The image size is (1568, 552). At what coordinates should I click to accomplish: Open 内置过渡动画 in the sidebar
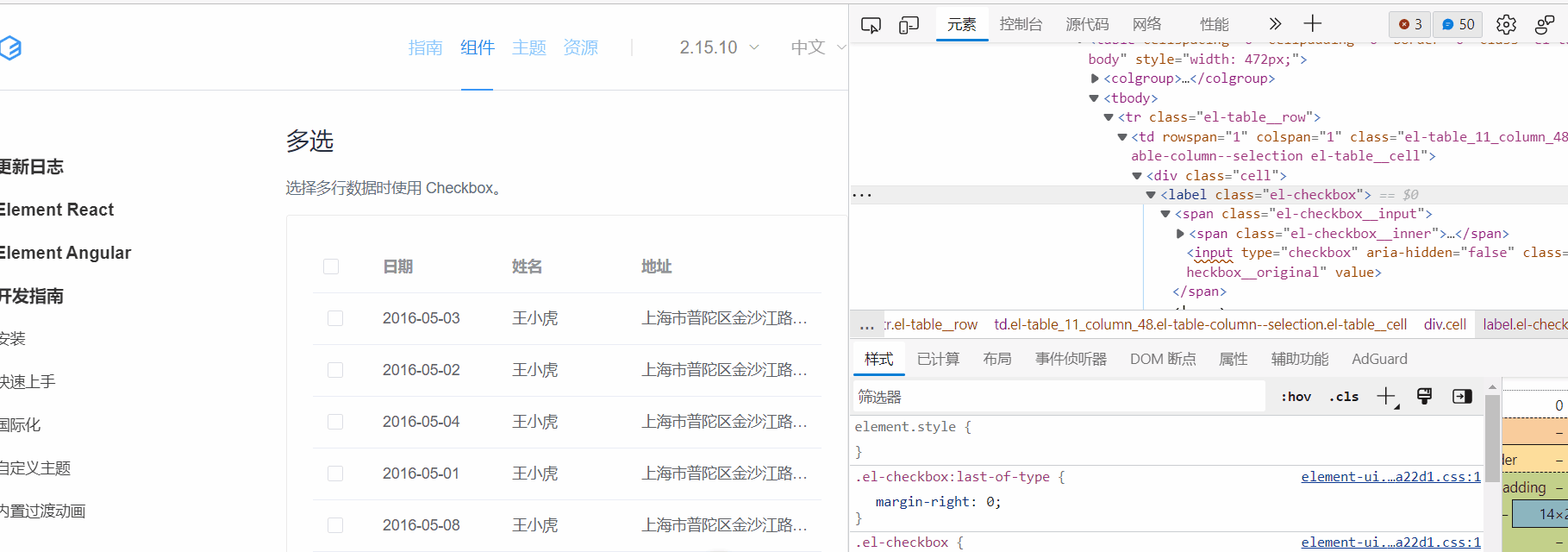point(43,511)
